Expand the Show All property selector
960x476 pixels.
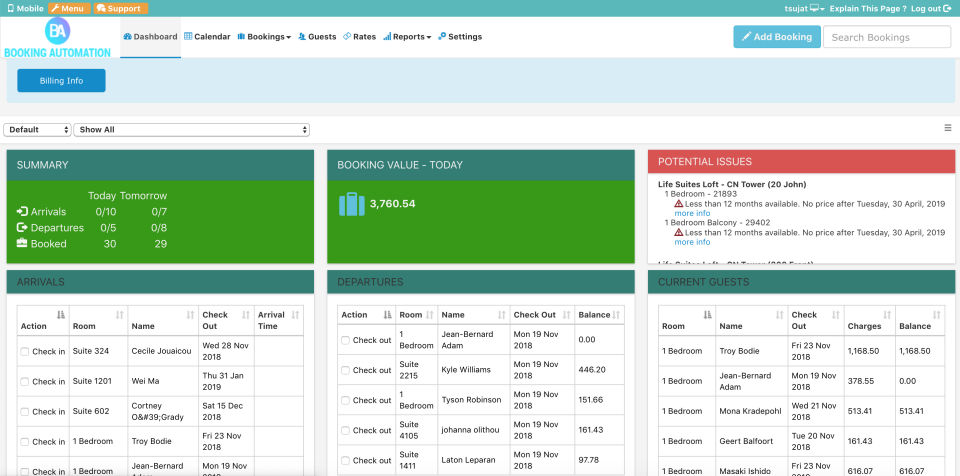pyautogui.click(x=191, y=130)
